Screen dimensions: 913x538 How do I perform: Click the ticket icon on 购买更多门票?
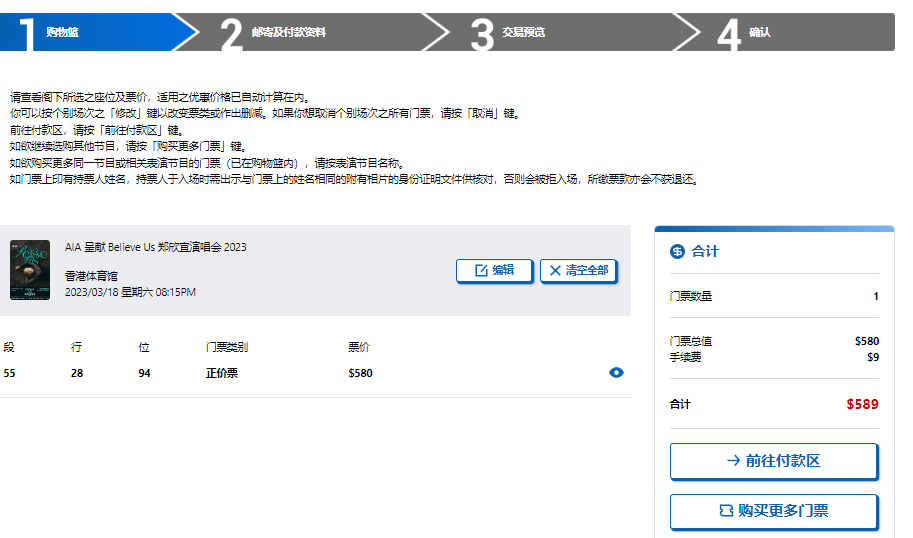tap(726, 511)
